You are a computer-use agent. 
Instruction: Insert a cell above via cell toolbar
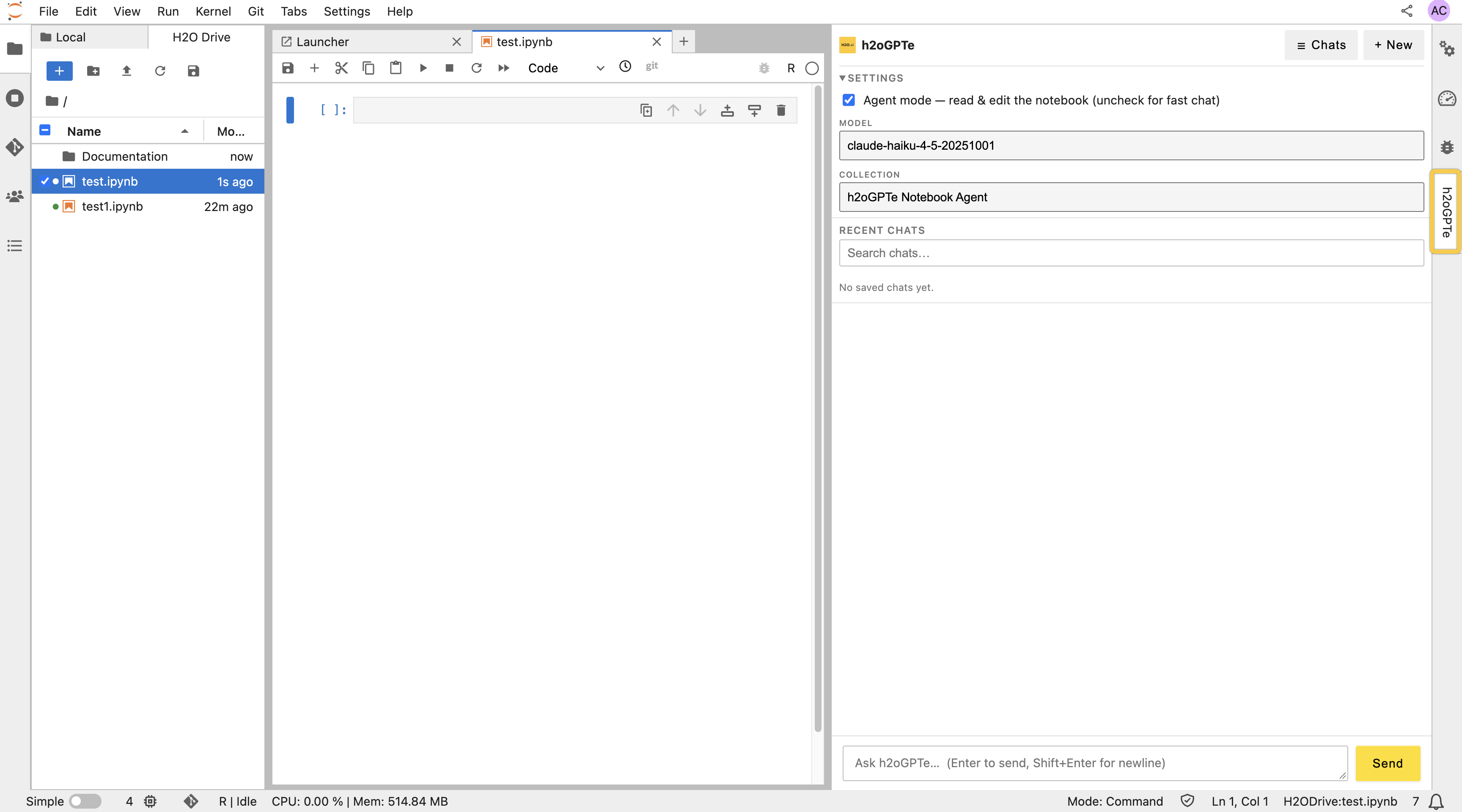(x=727, y=110)
